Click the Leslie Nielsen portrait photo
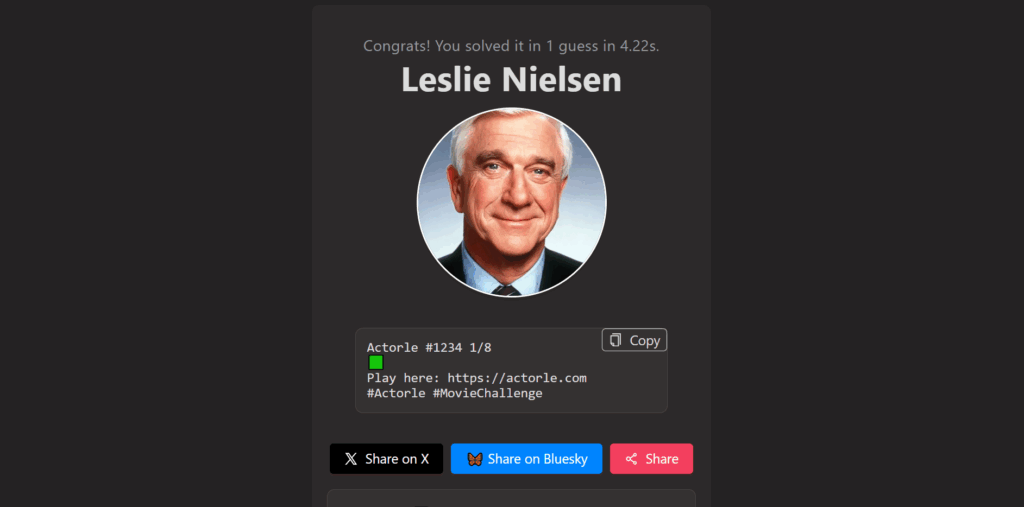 click(511, 203)
